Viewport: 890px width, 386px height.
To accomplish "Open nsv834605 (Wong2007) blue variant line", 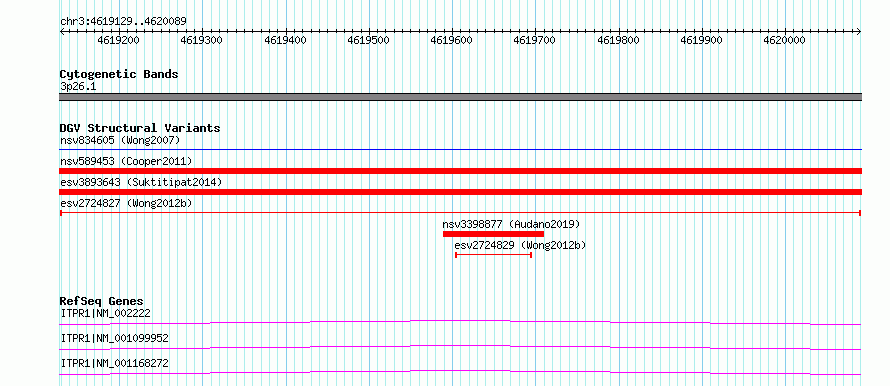I will pyautogui.click(x=460, y=150).
